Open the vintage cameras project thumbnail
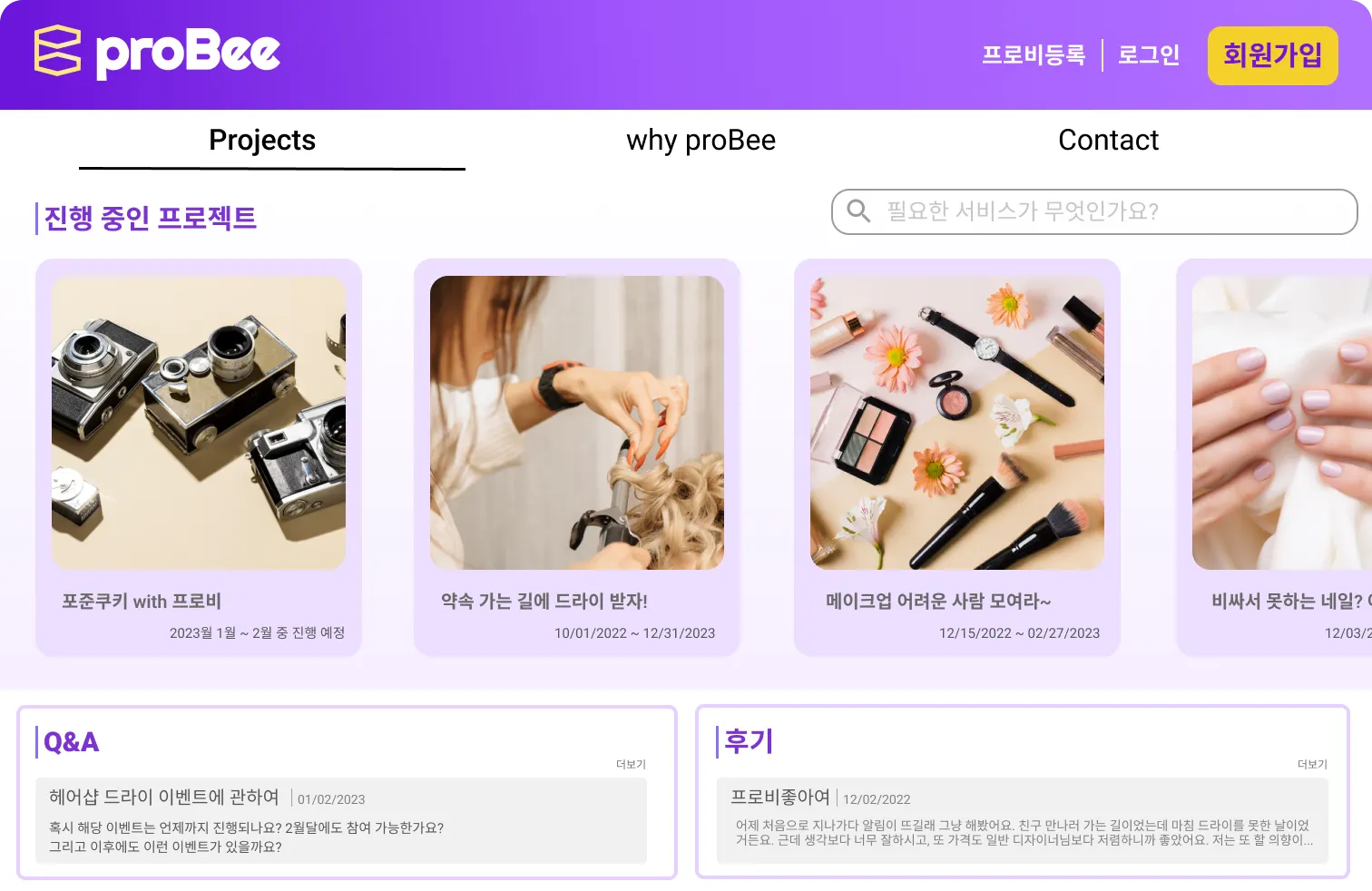This screenshot has height=891, width=1372. [x=199, y=423]
